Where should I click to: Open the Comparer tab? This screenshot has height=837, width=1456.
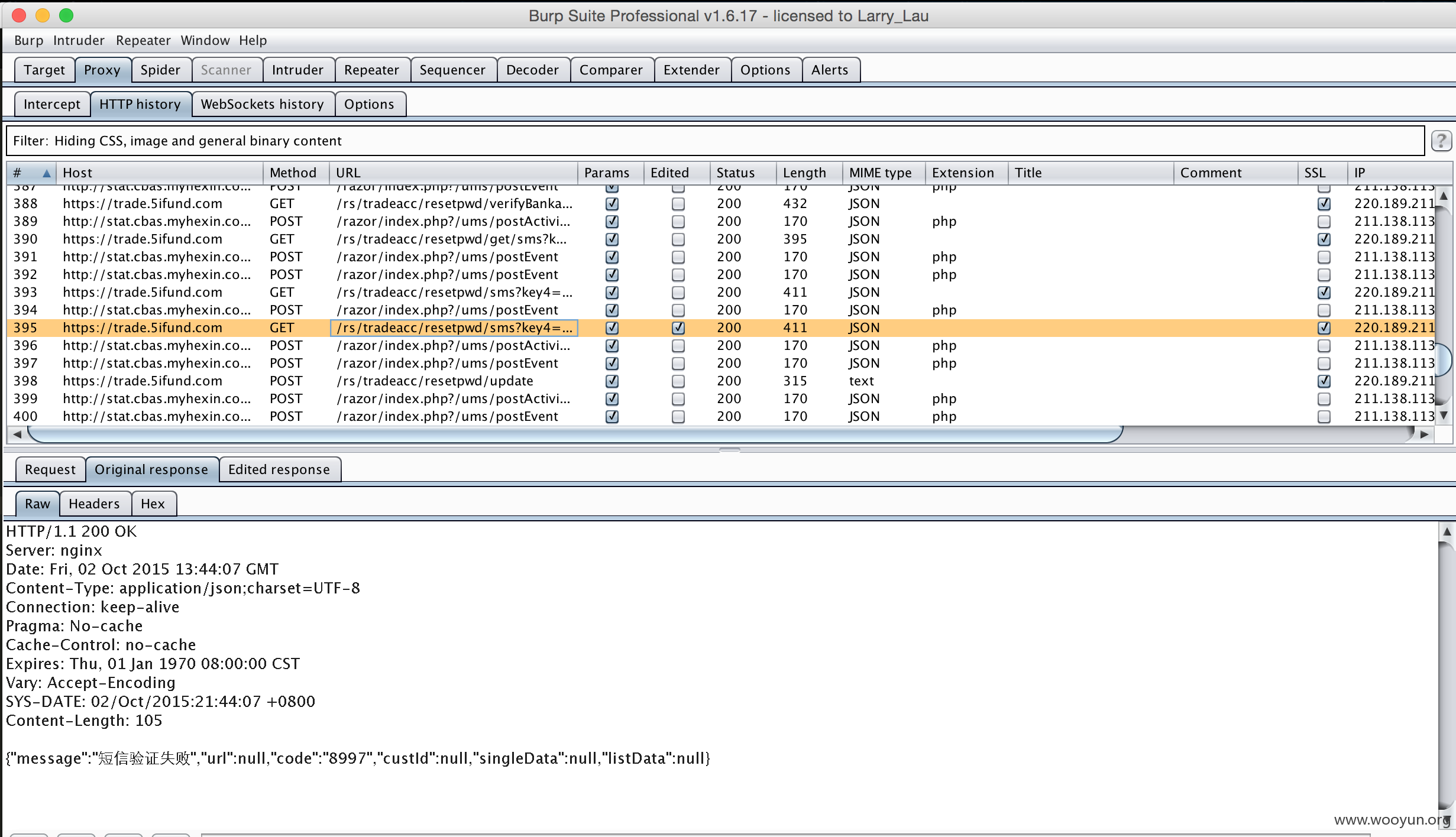point(611,70)
